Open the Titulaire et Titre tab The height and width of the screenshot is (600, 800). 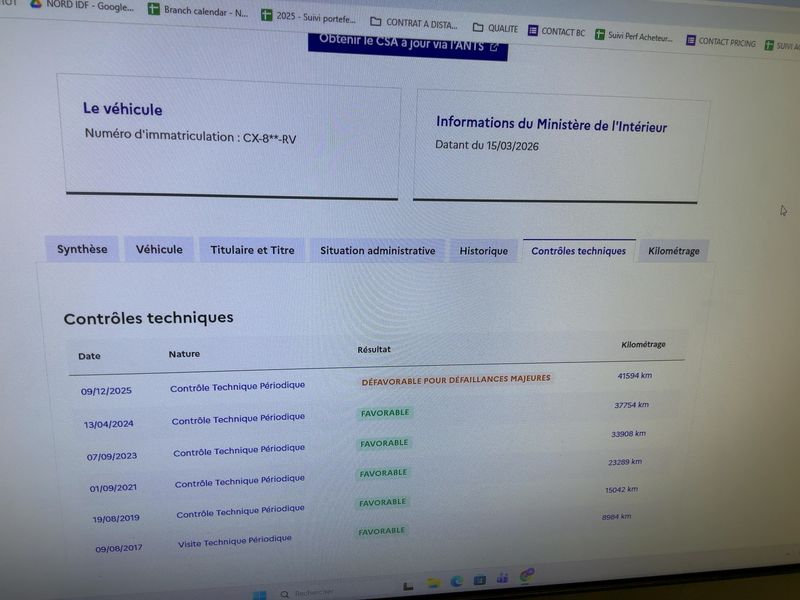coord(252,250)
